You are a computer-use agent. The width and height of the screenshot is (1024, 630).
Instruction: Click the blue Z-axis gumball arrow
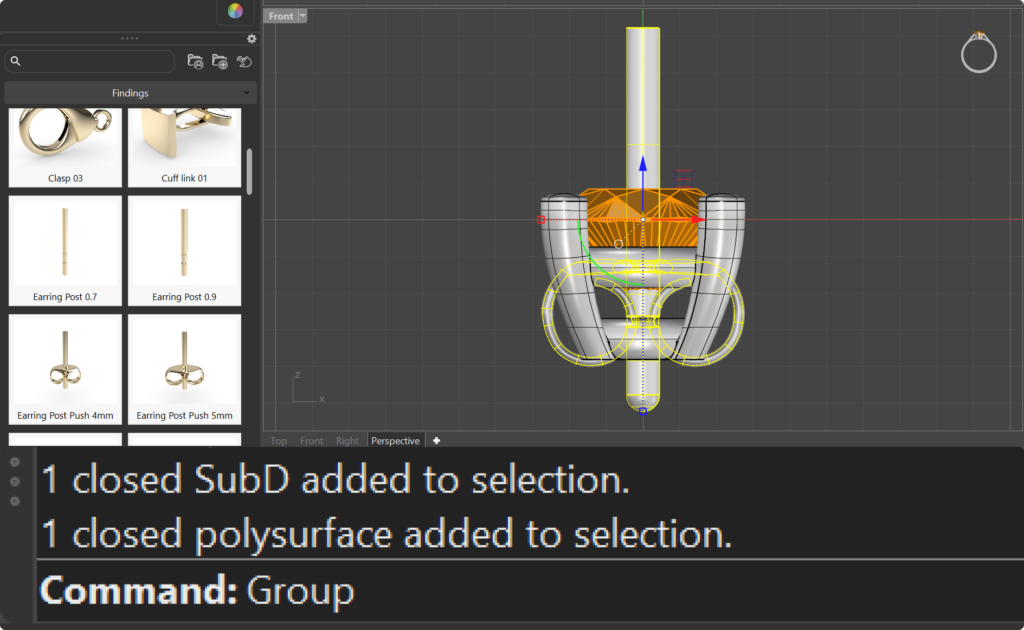pyautogui.click(x=643, y=164)
